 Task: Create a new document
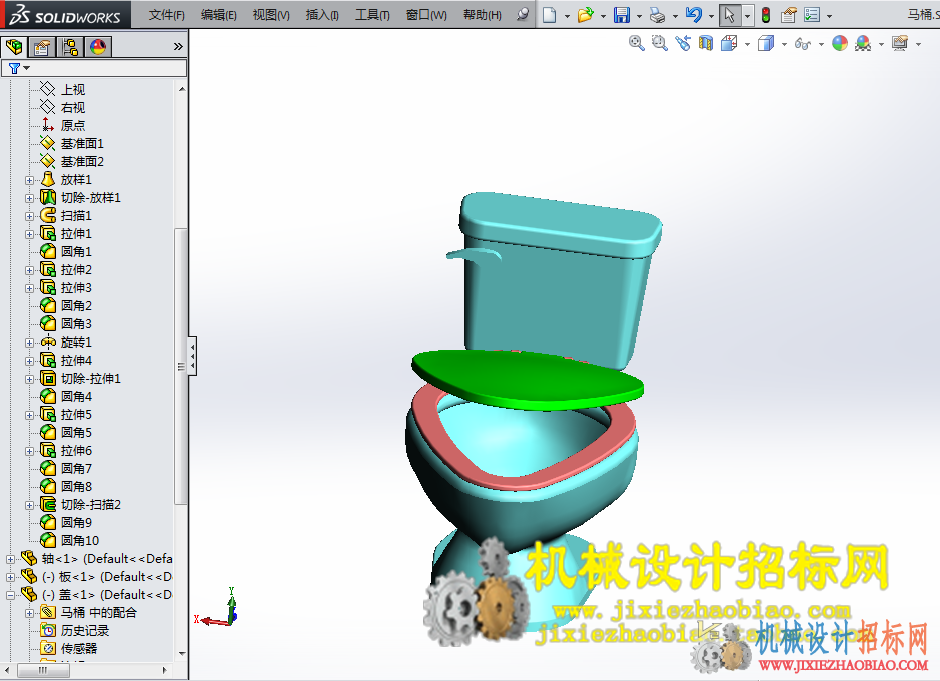[549, 15]
